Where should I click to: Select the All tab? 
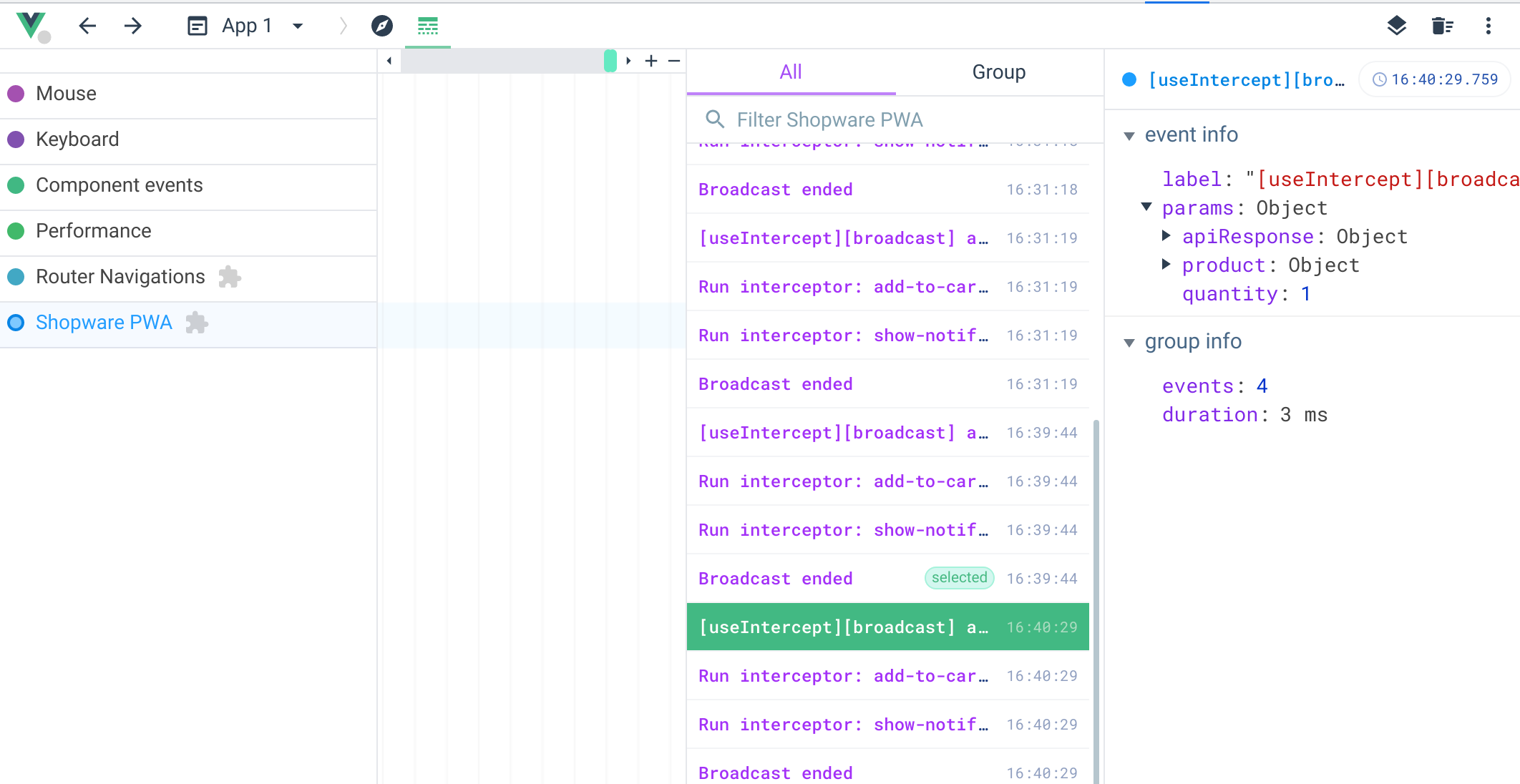[790, 72]
